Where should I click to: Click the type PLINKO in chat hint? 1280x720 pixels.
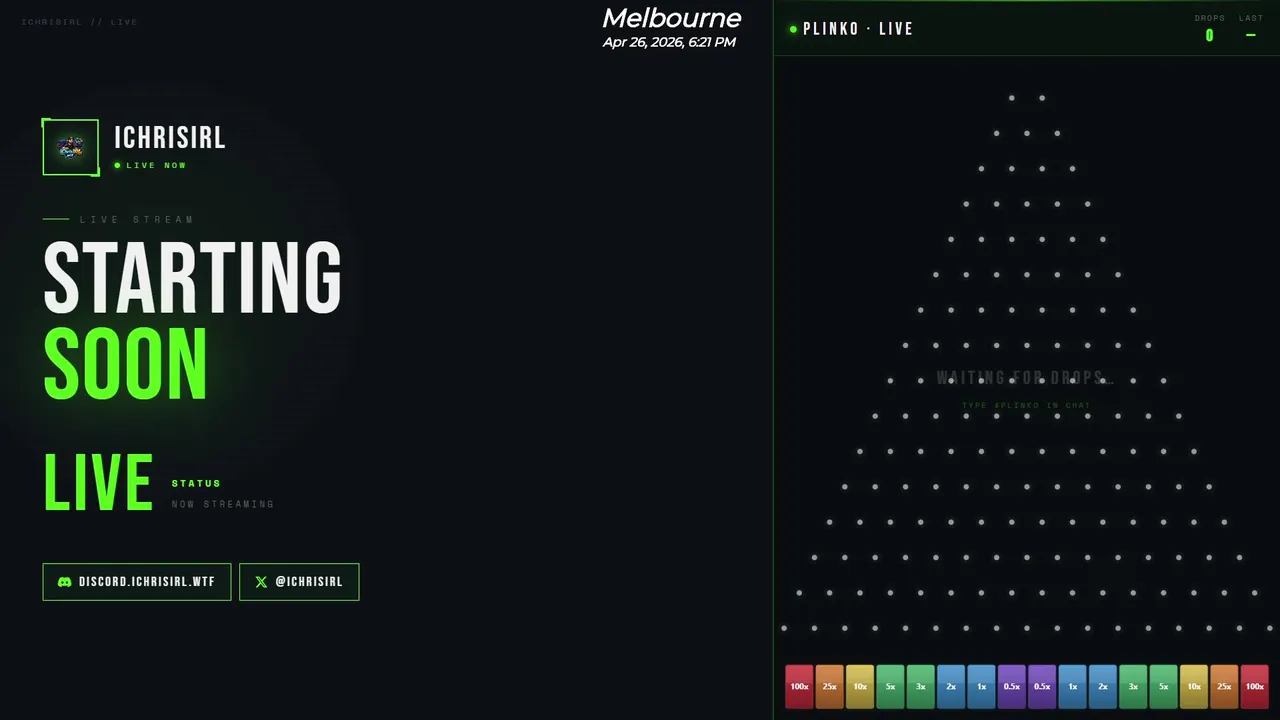[x=1026, y=406]
